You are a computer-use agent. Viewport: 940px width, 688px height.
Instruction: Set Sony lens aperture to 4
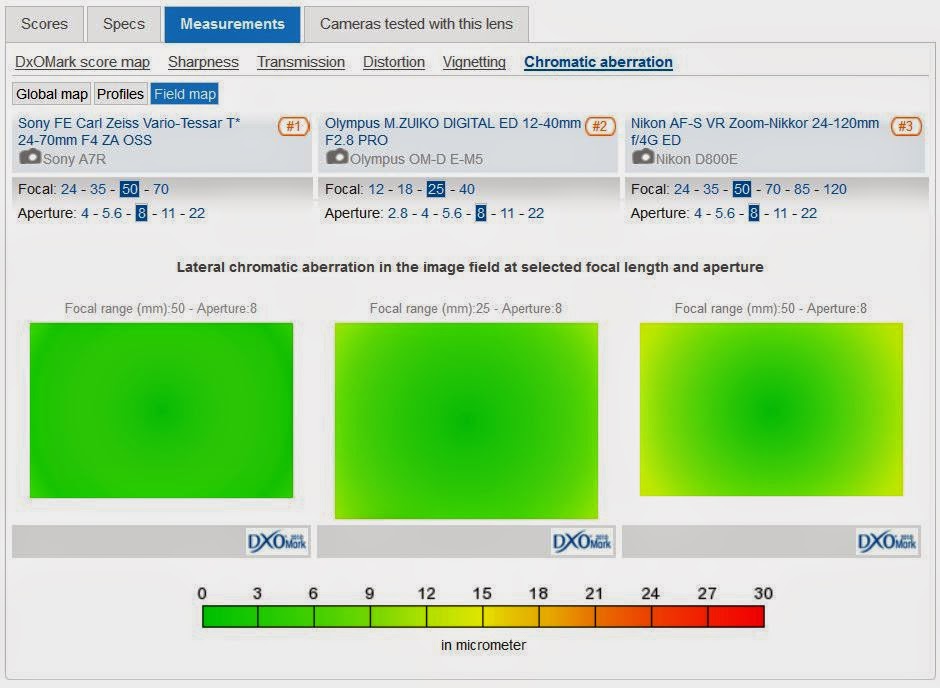tap(85, 213)
